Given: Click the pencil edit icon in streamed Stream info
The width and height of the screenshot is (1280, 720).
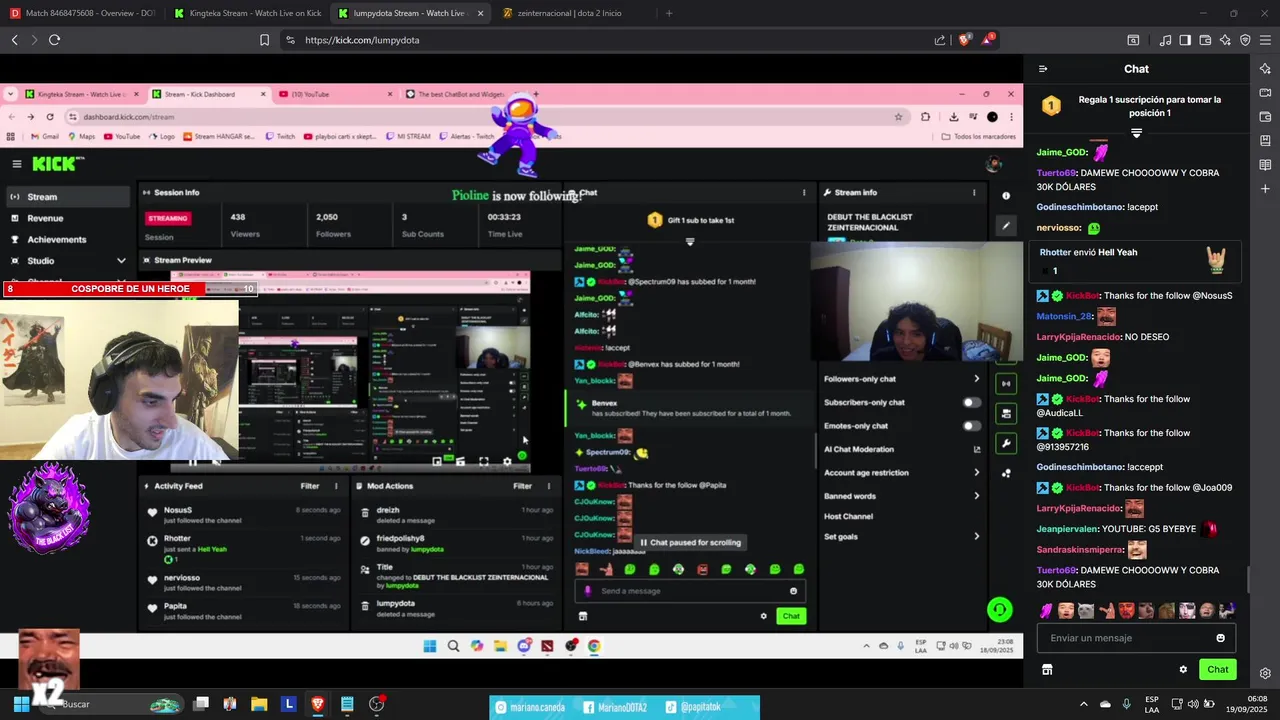Looking at the screenshot, I should click(1006, 226).
